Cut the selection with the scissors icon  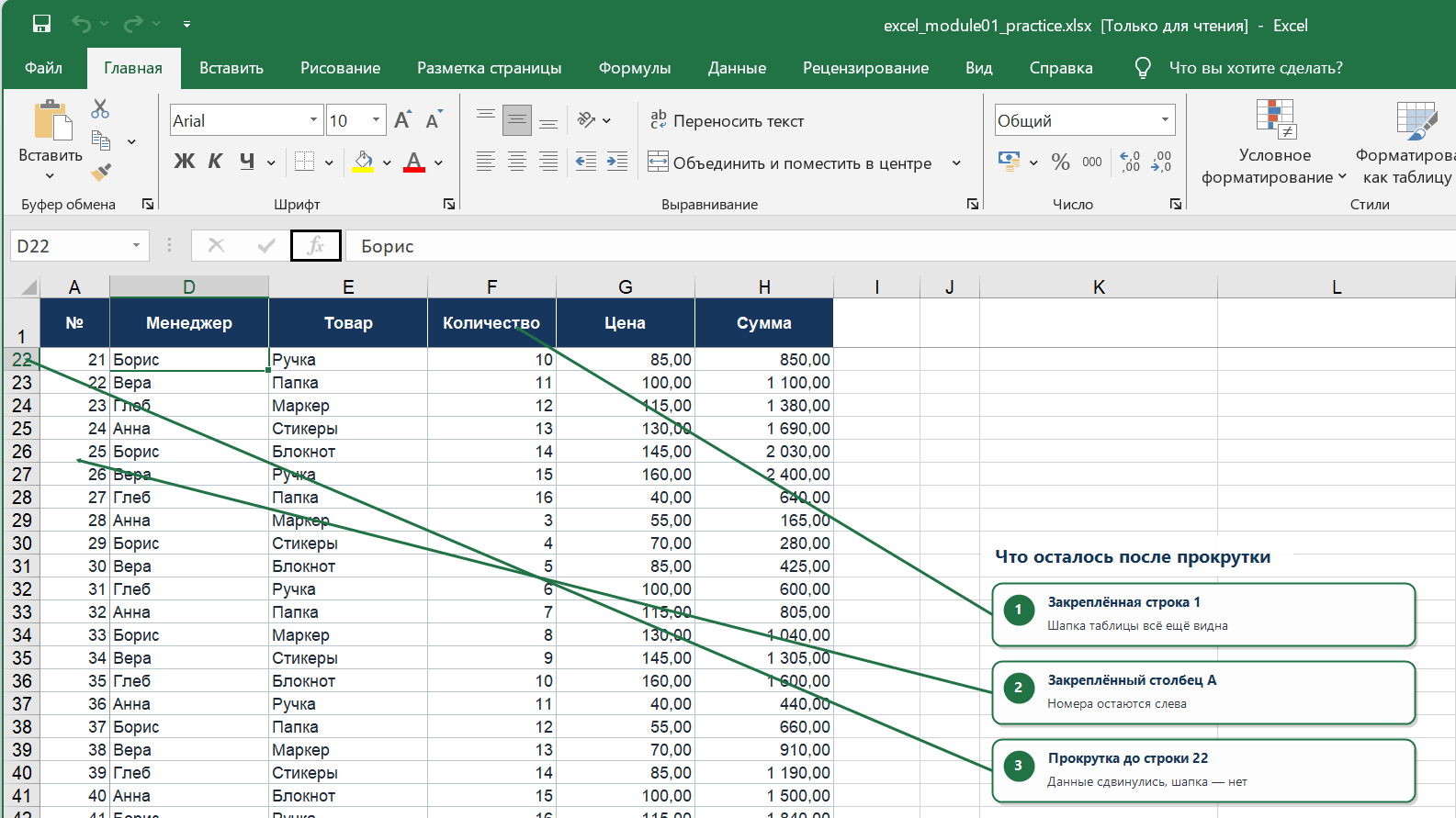click(x=100, y=109)
